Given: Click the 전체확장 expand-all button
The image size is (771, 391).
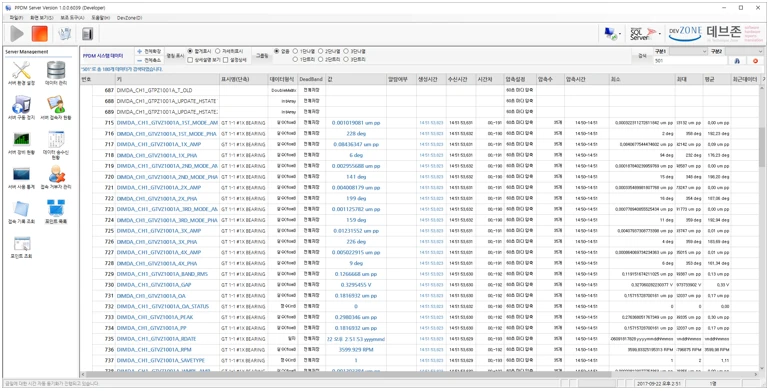Looking at the screenshot, I should coord(149,51).
